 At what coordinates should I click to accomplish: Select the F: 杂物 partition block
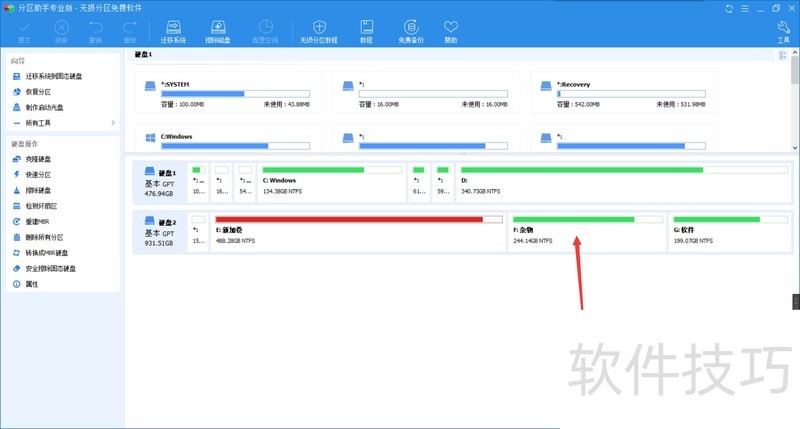[586, 230]
